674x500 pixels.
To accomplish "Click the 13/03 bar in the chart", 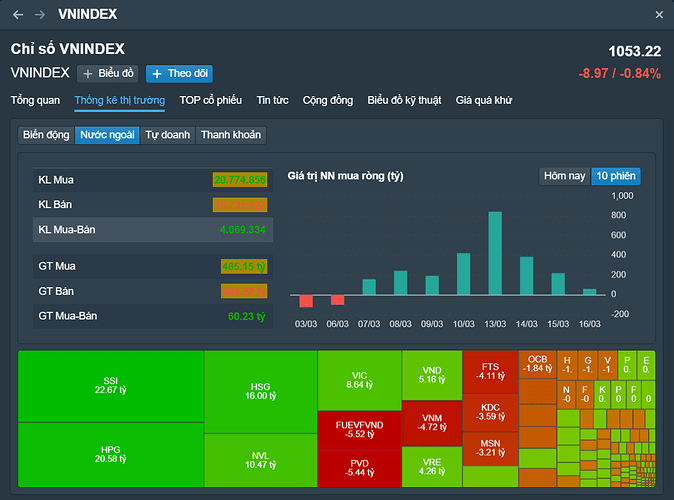I will pos(495,253).
